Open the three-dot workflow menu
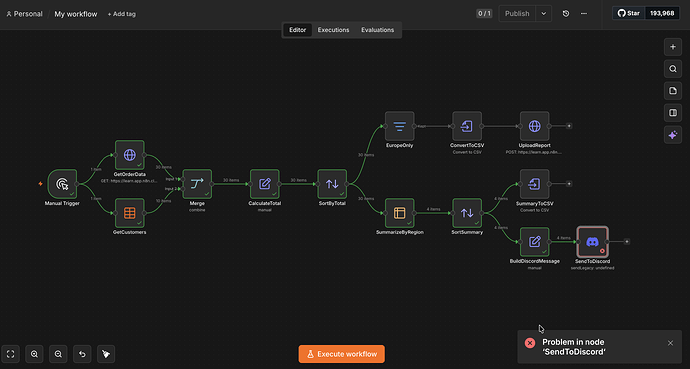Screen dimensions: 690x369 [584, 14]
